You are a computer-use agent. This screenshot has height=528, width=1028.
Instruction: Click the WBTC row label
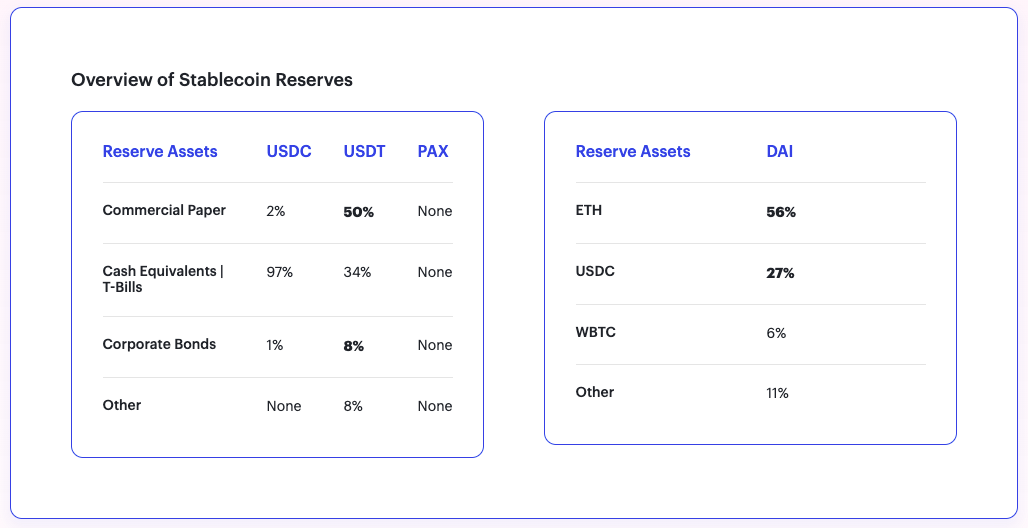tap(596, 332)
